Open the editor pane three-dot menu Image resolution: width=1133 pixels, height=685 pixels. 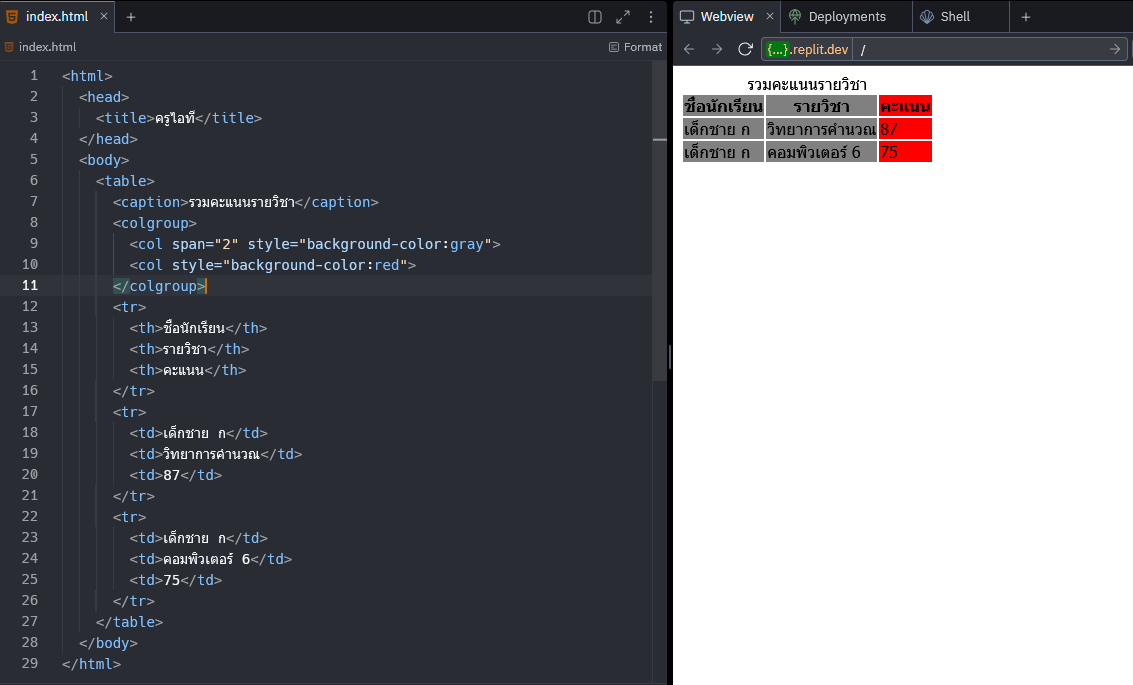651,17
